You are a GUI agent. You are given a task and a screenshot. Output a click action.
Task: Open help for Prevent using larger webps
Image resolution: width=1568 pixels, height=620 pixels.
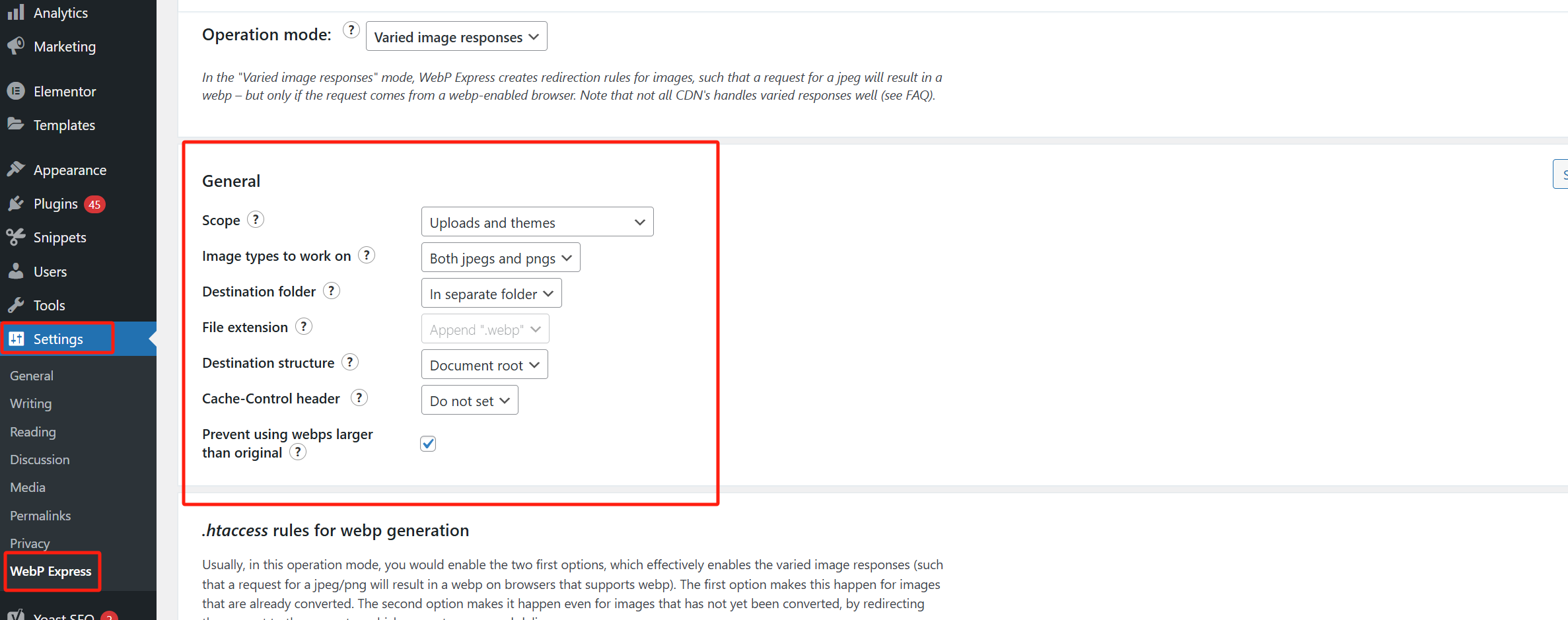[x=298, y=452]
